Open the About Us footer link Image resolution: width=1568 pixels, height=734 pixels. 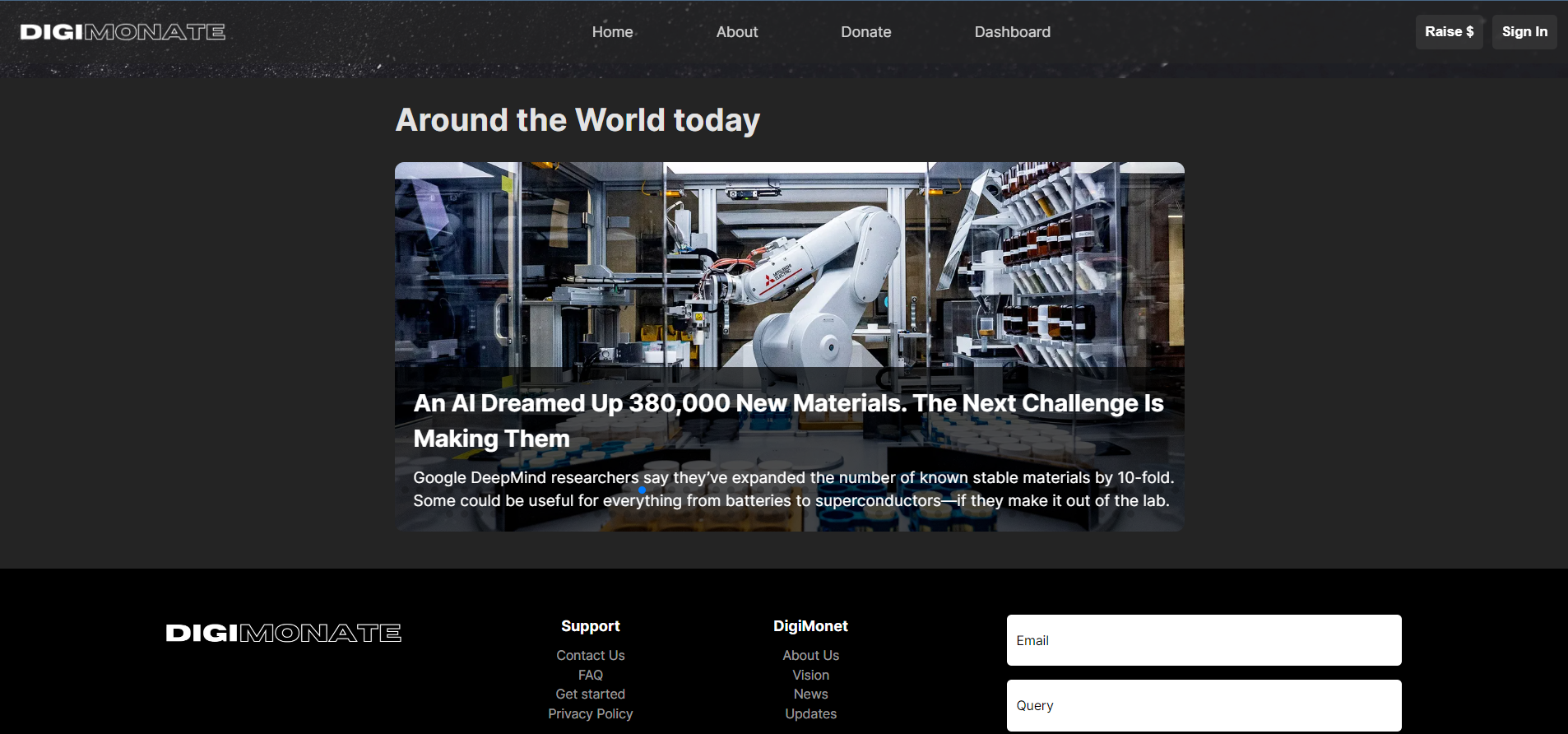[811, 655]
